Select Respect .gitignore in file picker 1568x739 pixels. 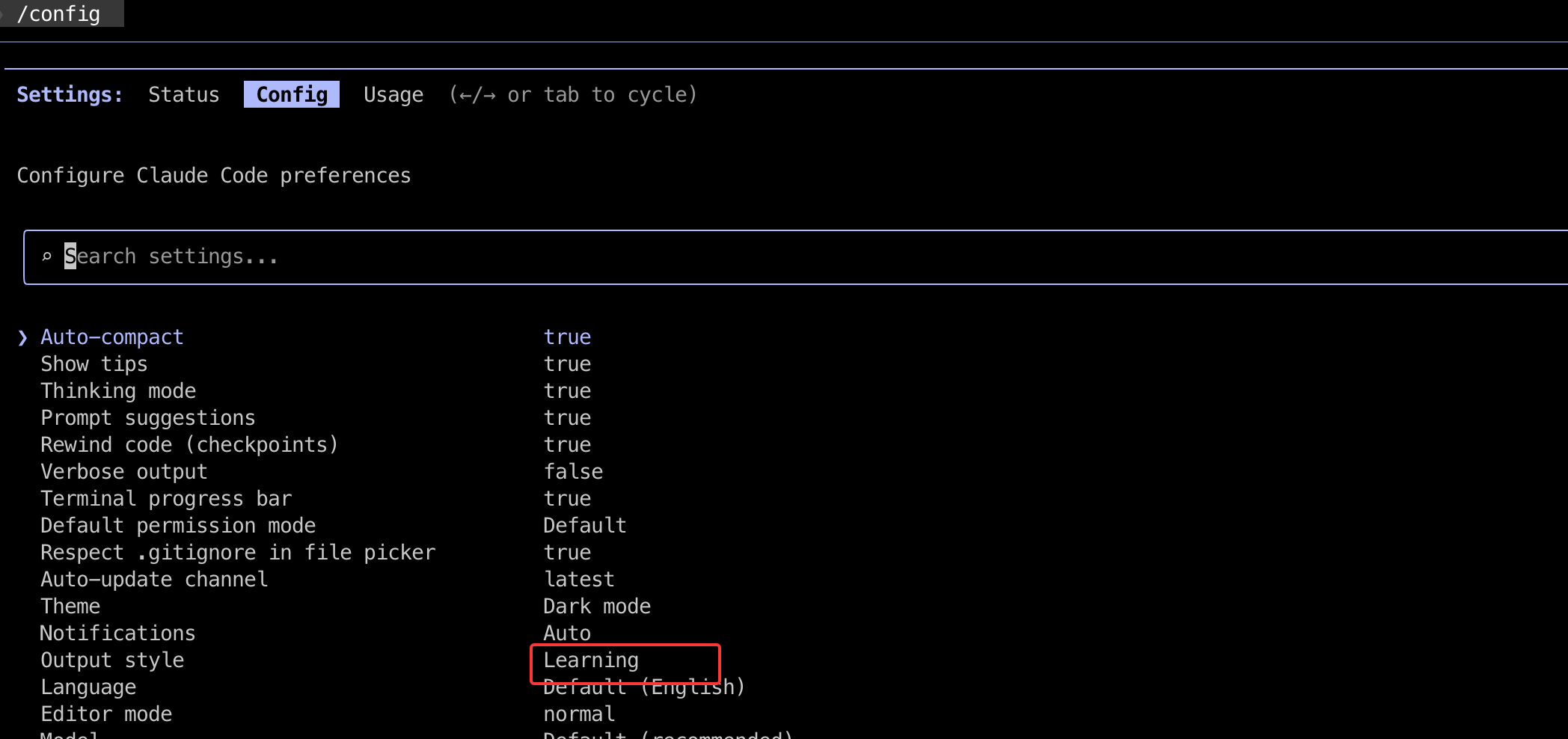pos(238,553)
